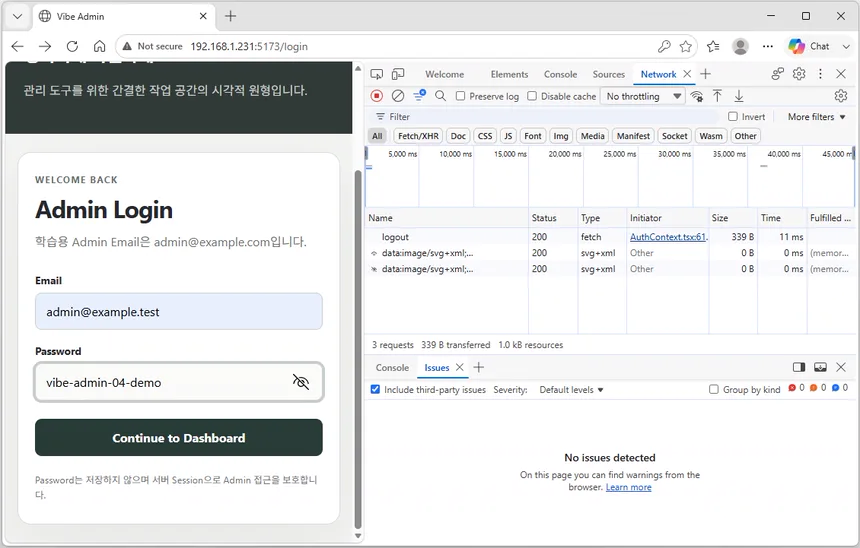Viewport: 860px width, 548px height.
Task: Click the Continue to Dashboard button
Action: (179, 438)
